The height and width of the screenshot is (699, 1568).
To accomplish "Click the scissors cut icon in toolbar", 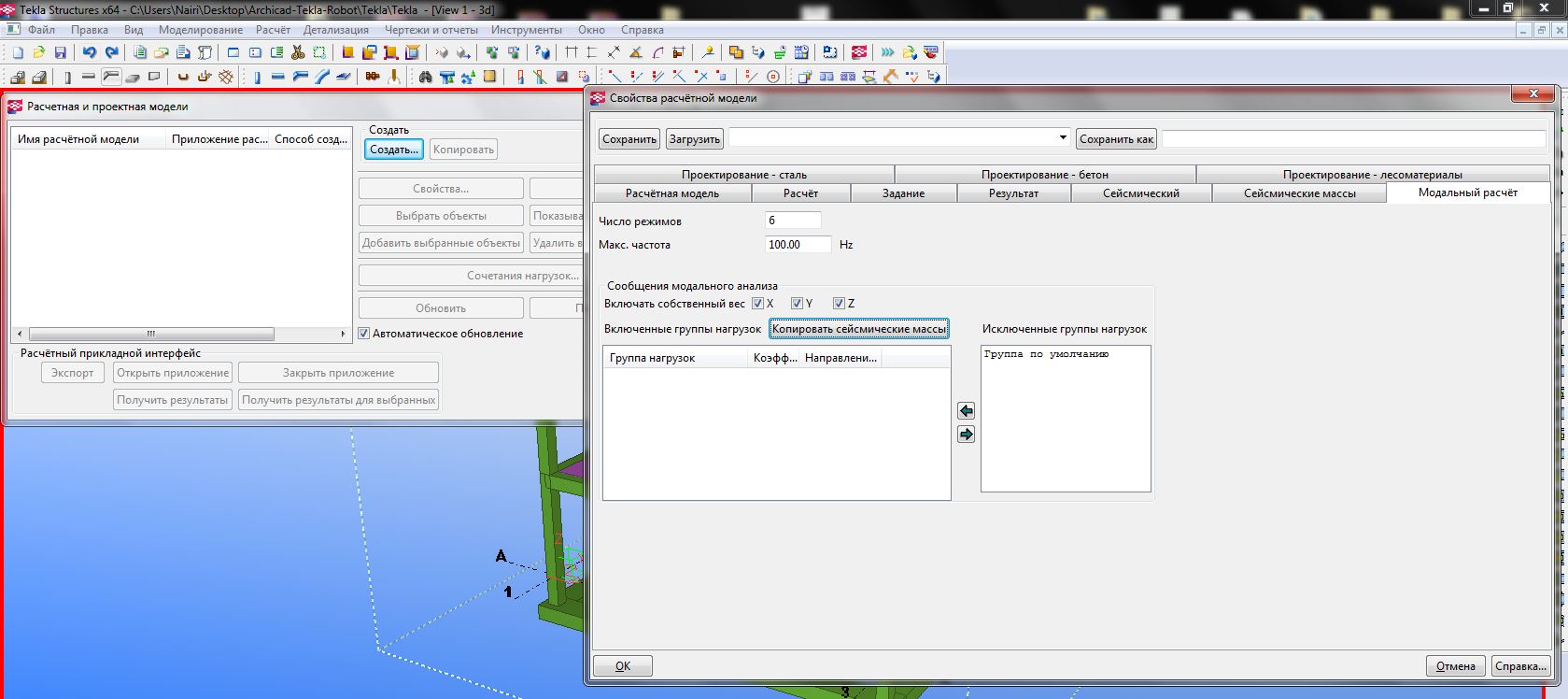I will 298,53.
